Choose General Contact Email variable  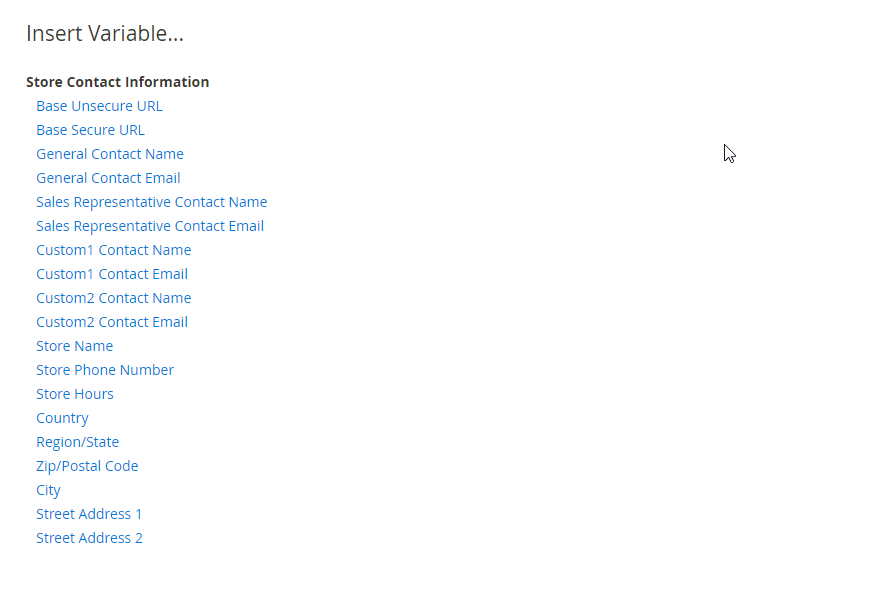tap(108, 178)
